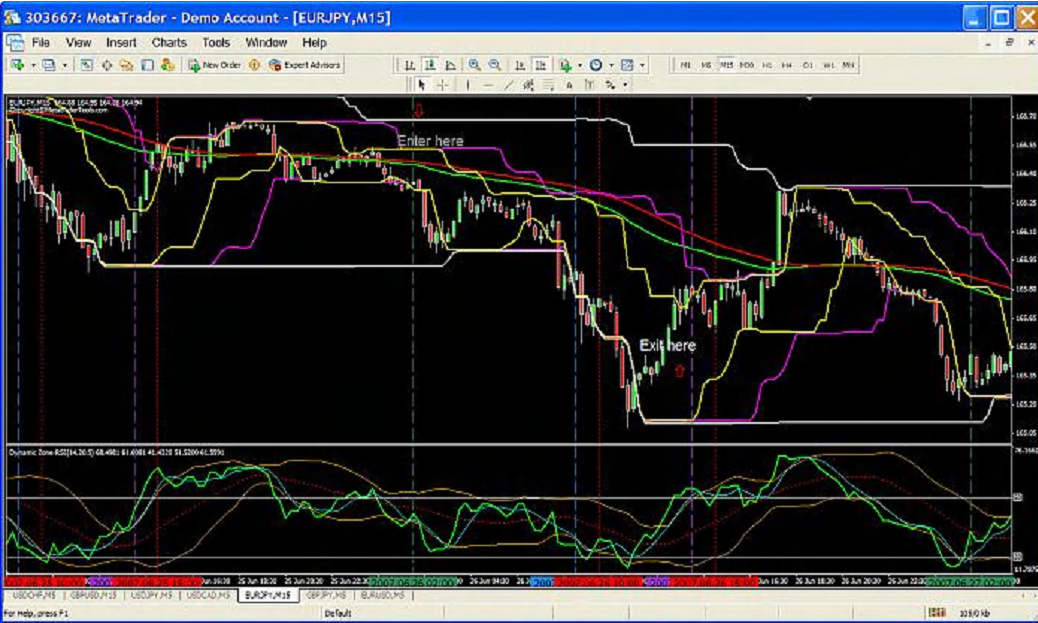Open the new chart icon
The width and height of the screenshot is (1038, 623).
(17, 65)
